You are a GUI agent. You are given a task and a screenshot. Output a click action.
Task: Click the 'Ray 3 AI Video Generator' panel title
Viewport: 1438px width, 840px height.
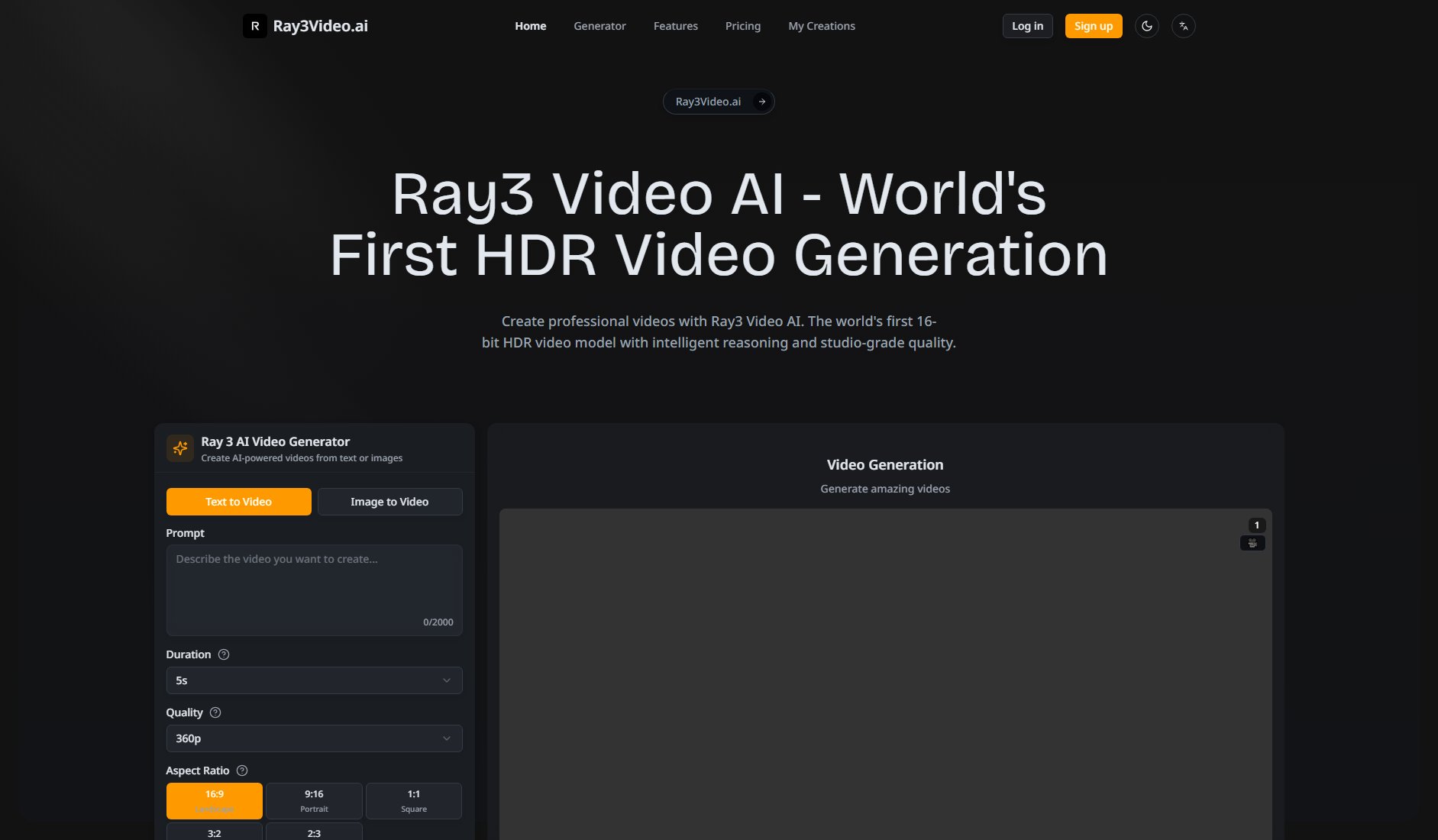[x=276, y=441]
